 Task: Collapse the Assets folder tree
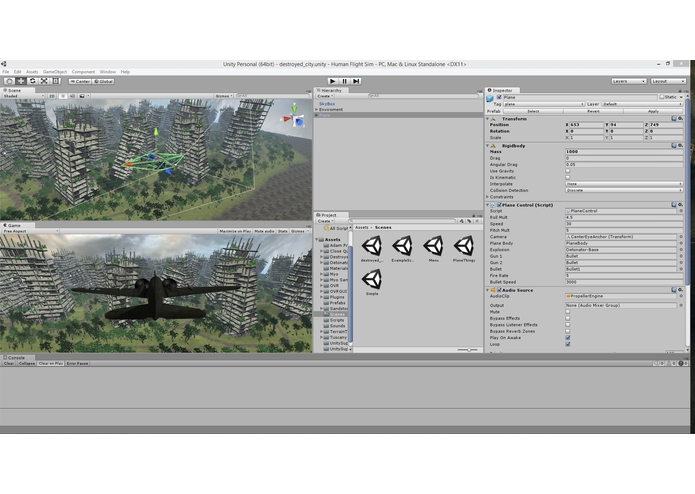317,239
